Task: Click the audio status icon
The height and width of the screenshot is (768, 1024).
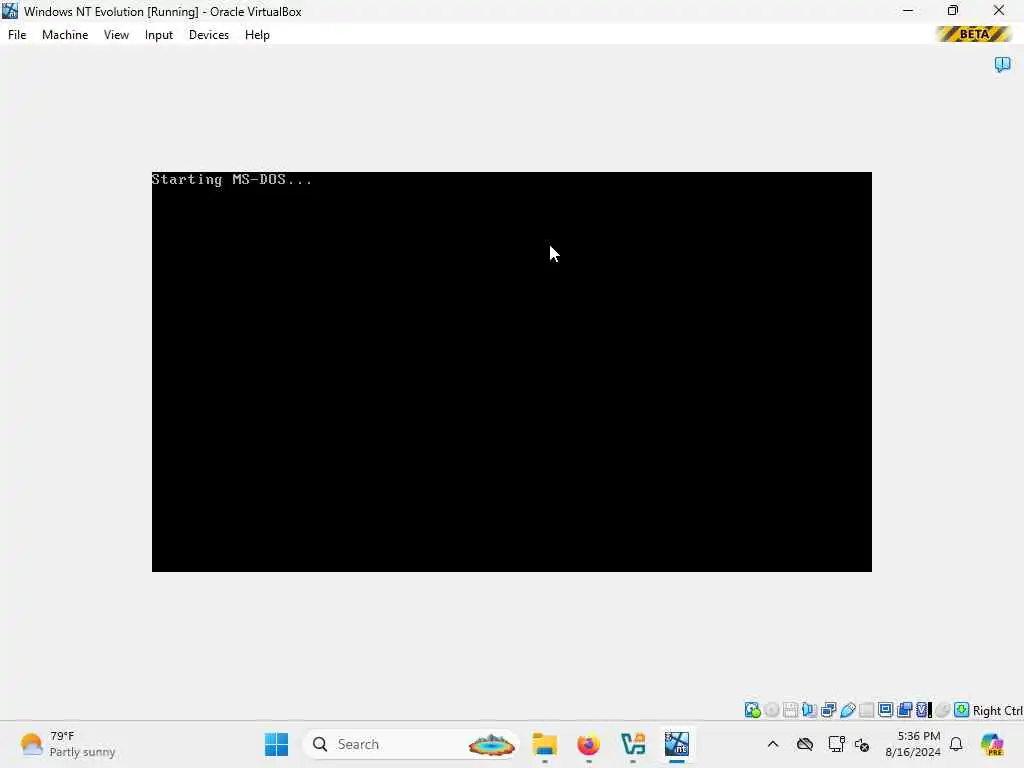Action: pos(809,710)
